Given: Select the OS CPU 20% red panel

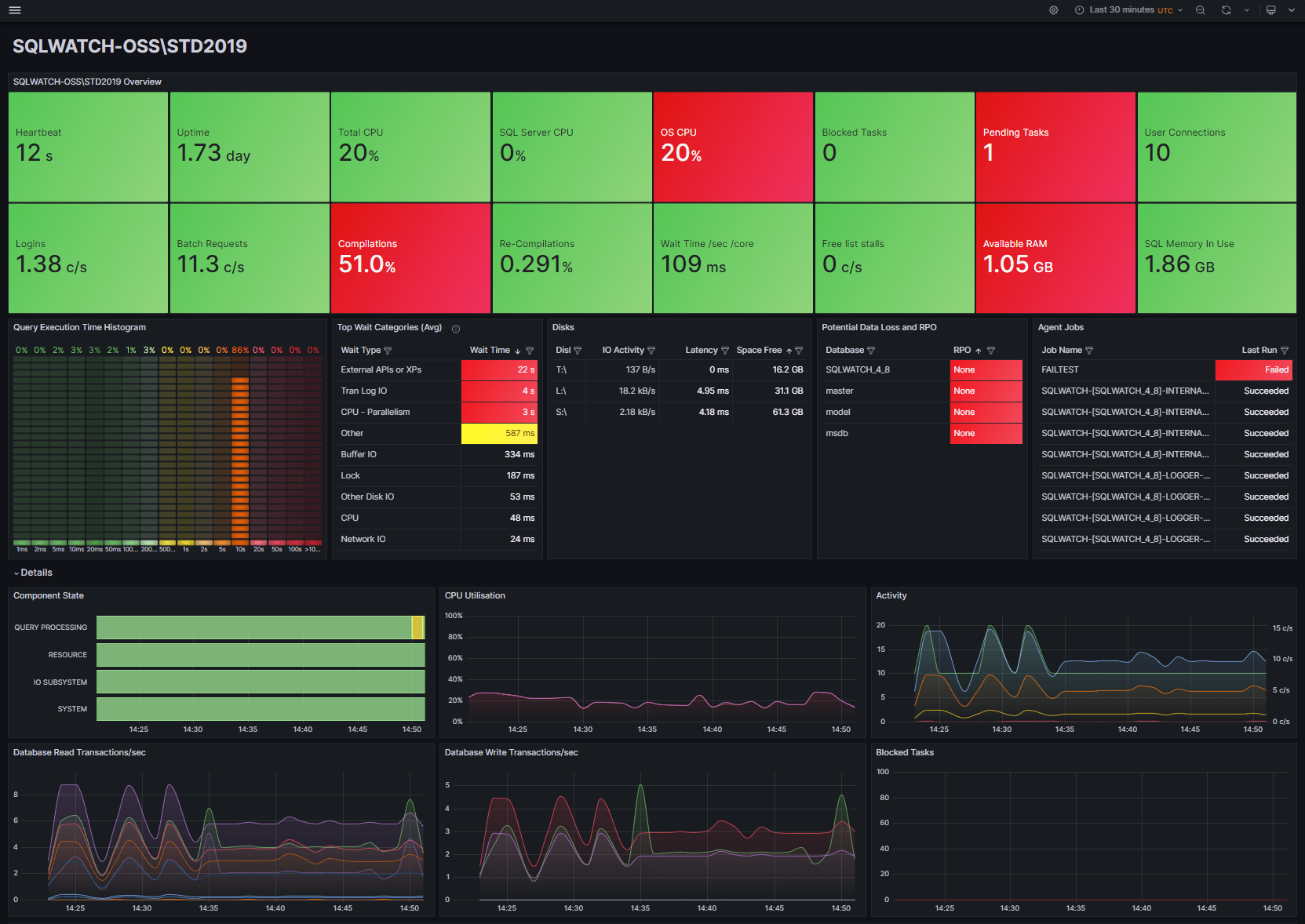Looking at the screenshot, I should [733, 147].
